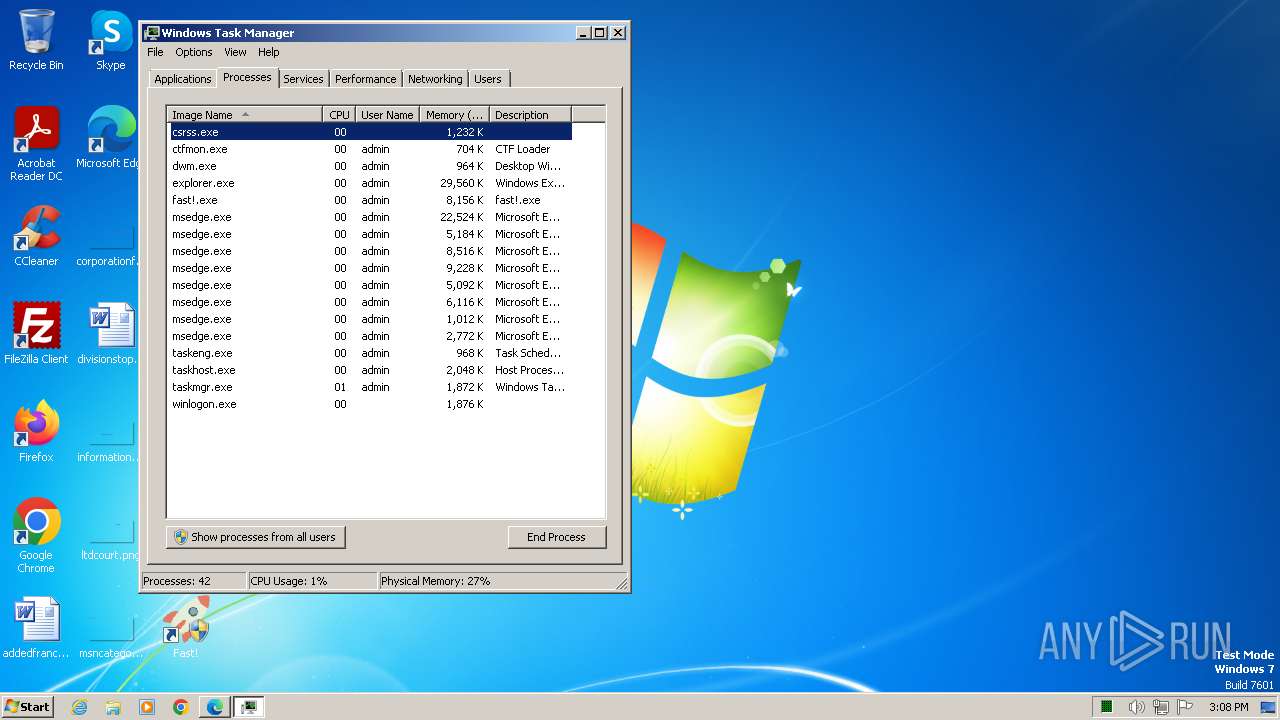Select msedge.exe using 1,012 K memory
The width and height of the screenshot is (1280, 720).
(x=370, y=319)
